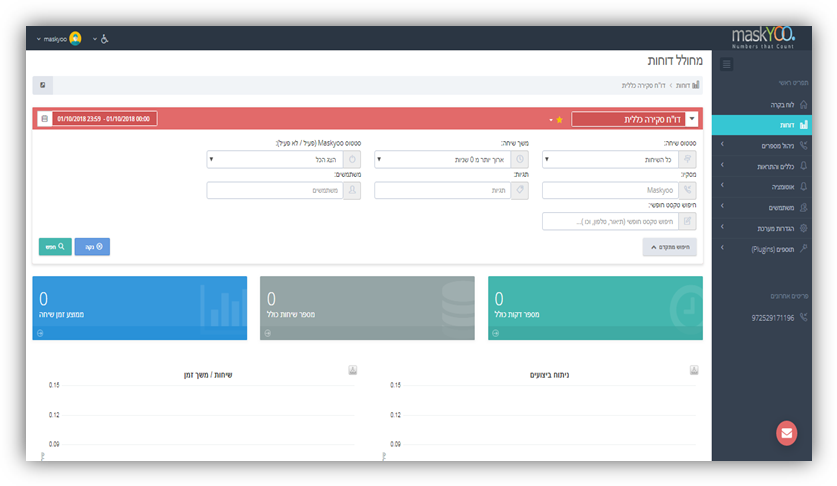This screenshot has width=837, height=486.
Task: Open the accessibility wheelchair menu
Action: (x=100, y=39)
